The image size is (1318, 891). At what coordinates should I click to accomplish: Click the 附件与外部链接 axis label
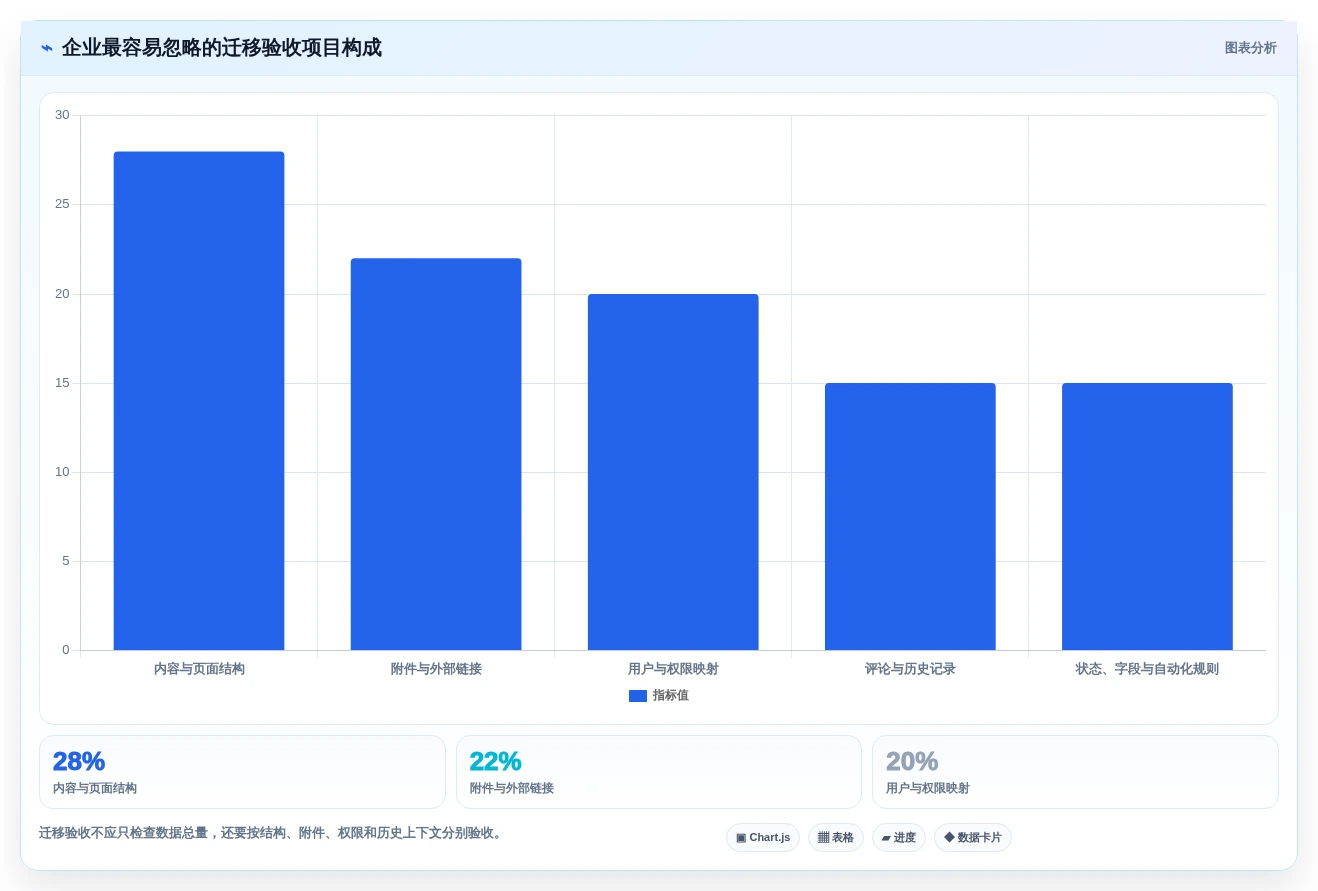[x=436, y=669]
